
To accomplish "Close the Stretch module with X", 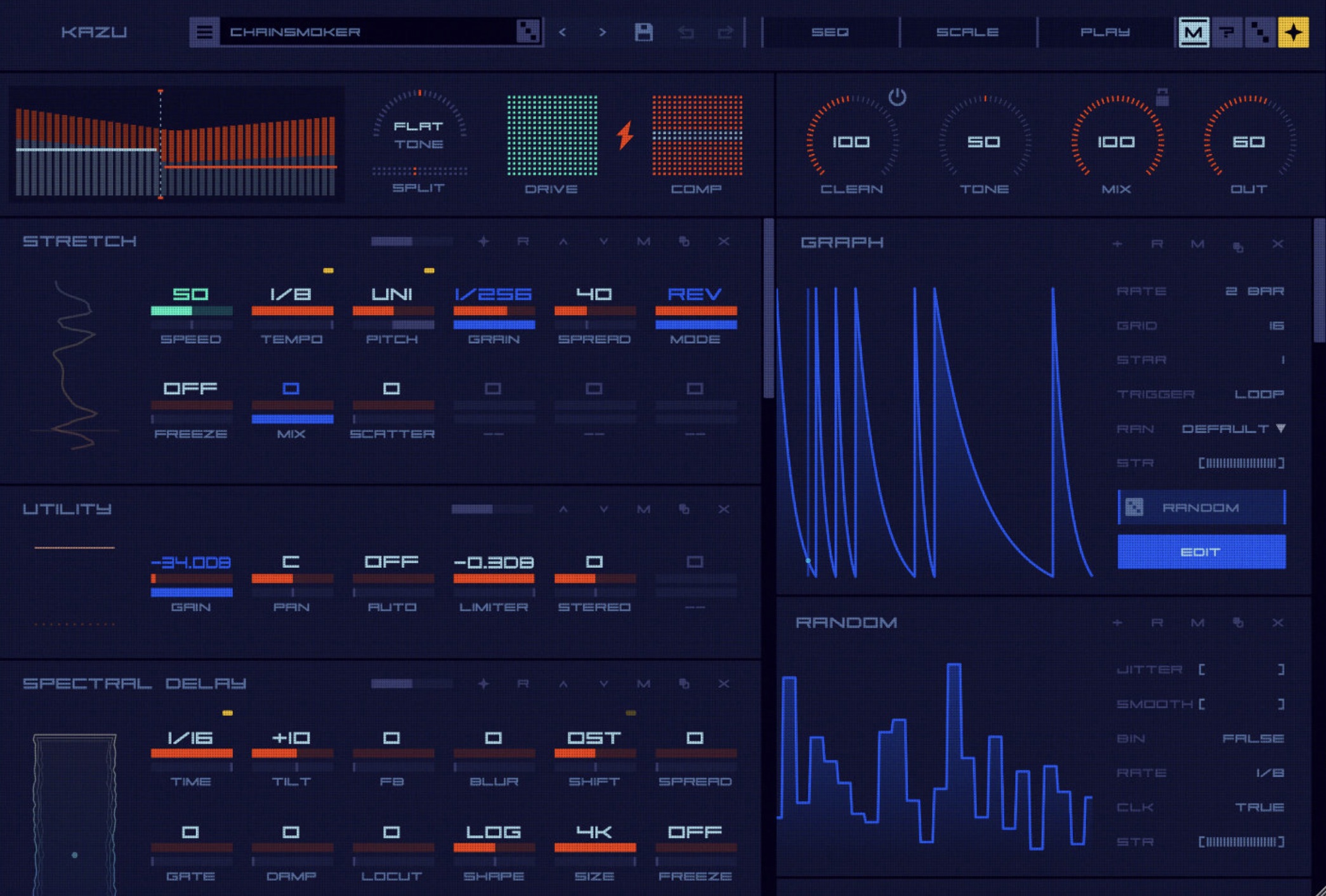I will pos(723,241).
